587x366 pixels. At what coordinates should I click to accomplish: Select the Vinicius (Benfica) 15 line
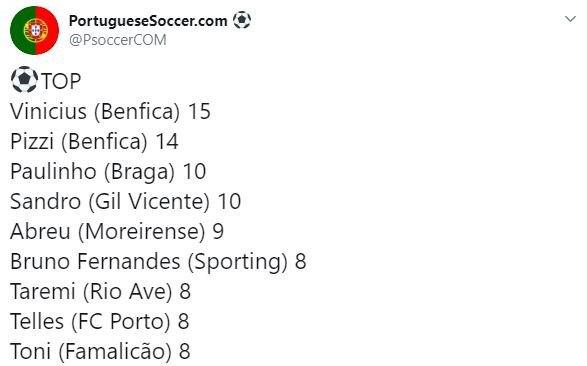pyautogui.click(x=110, y=112)
